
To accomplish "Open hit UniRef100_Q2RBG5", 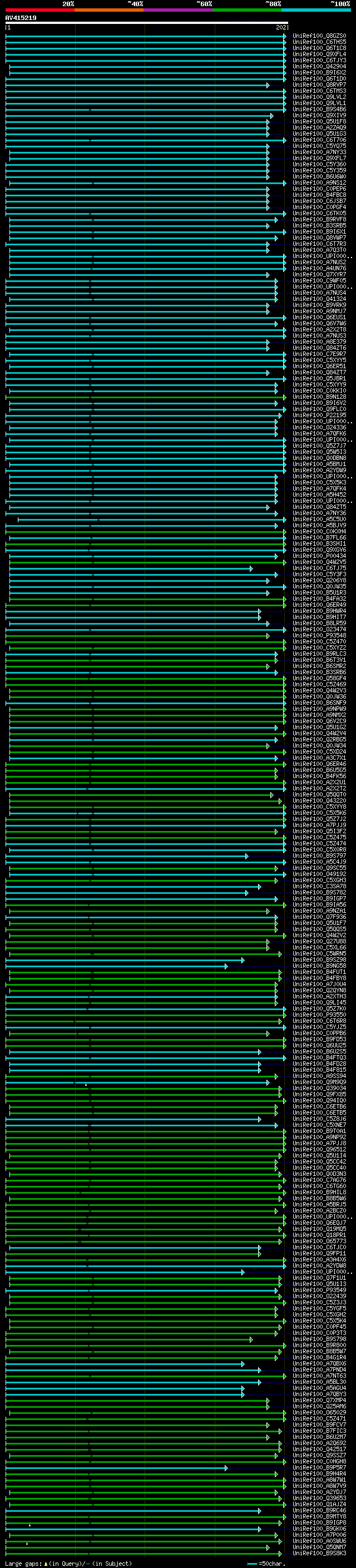I will click(x=319, y=740).
